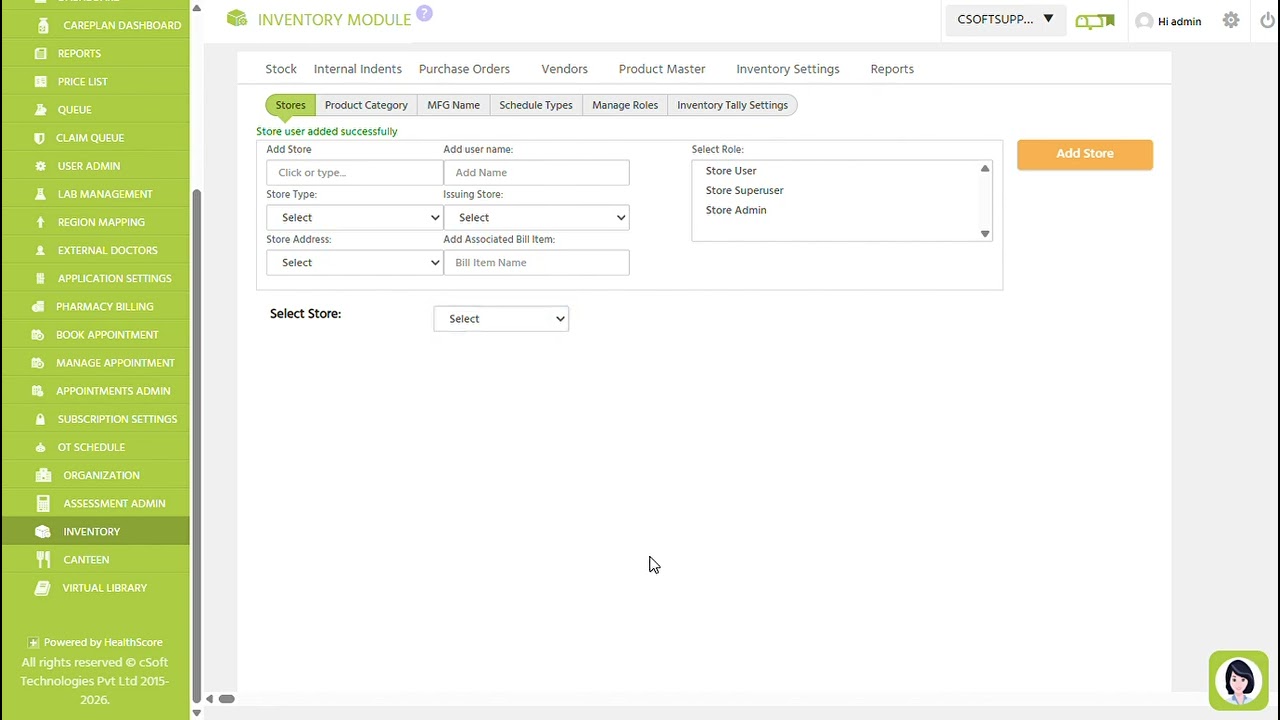
Task: Switch to Product Category sub-tab
Action: pyautogui.click(x=366, y=105)
